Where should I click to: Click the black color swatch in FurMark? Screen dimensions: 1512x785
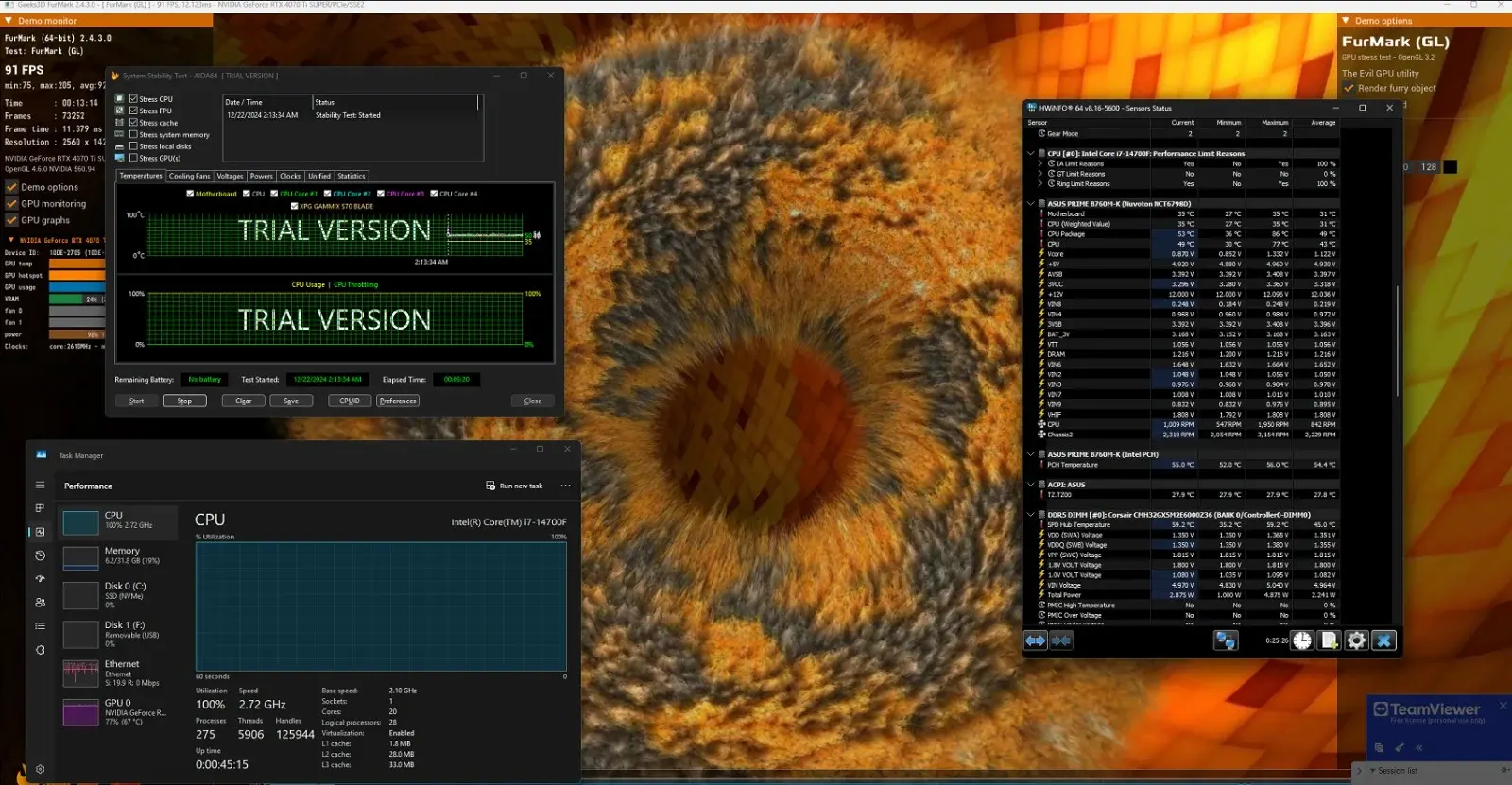(1450, 166)
